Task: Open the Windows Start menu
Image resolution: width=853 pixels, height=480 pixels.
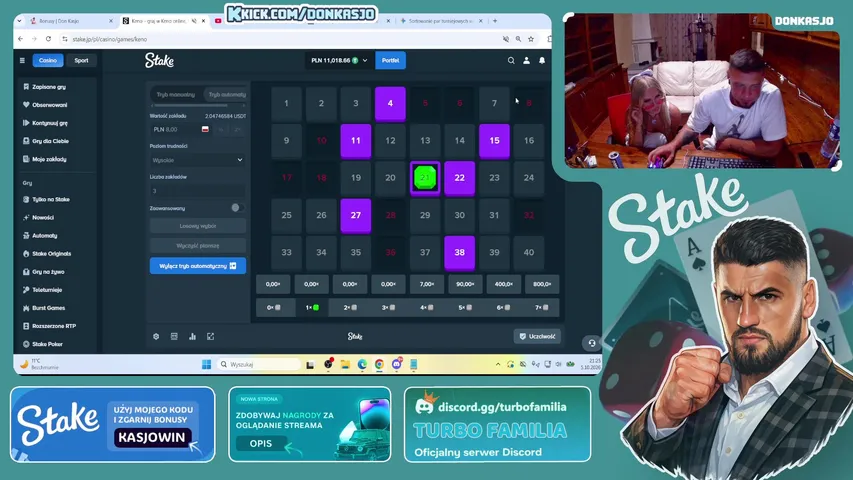Action: (x=206, y=364)
